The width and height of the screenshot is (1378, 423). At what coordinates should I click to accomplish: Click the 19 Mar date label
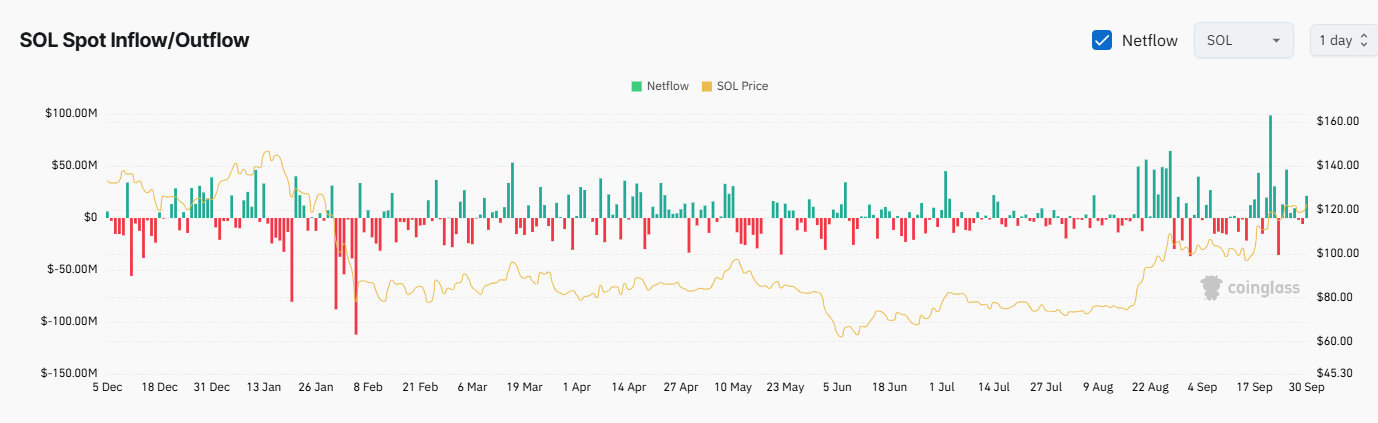point(524,387)
